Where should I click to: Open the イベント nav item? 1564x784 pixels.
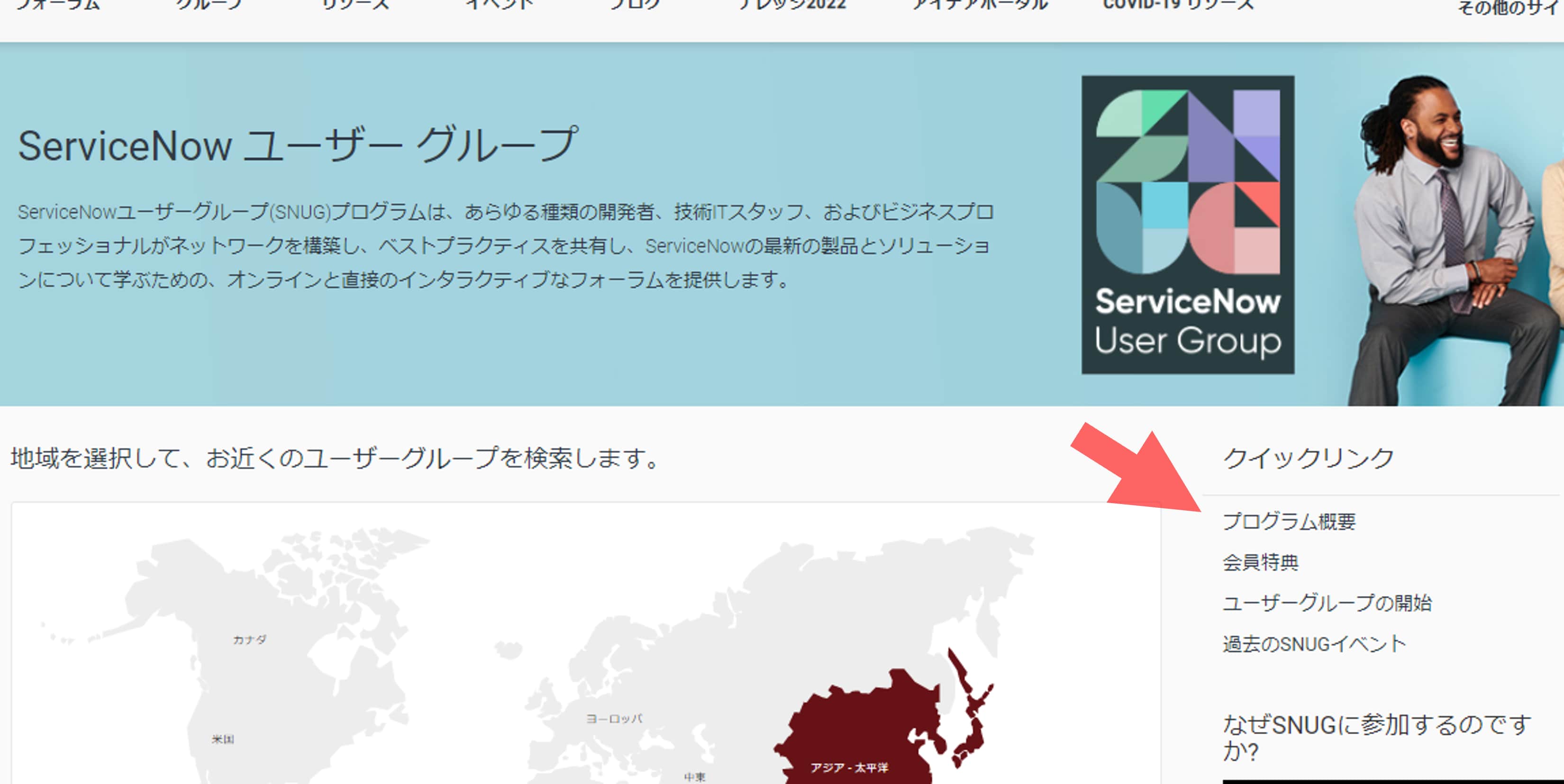point(499,5)
